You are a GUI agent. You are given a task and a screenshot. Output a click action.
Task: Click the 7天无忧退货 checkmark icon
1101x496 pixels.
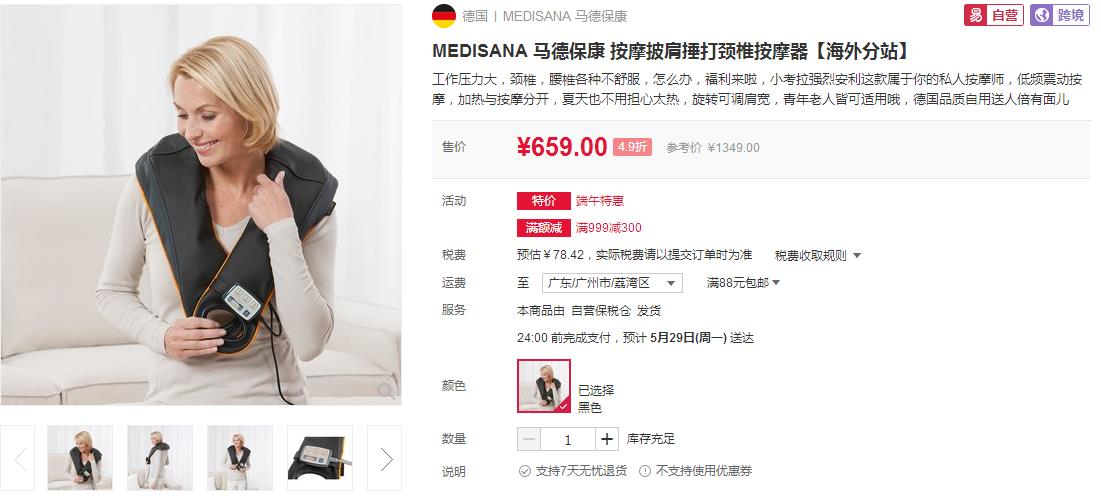point(525,471)
